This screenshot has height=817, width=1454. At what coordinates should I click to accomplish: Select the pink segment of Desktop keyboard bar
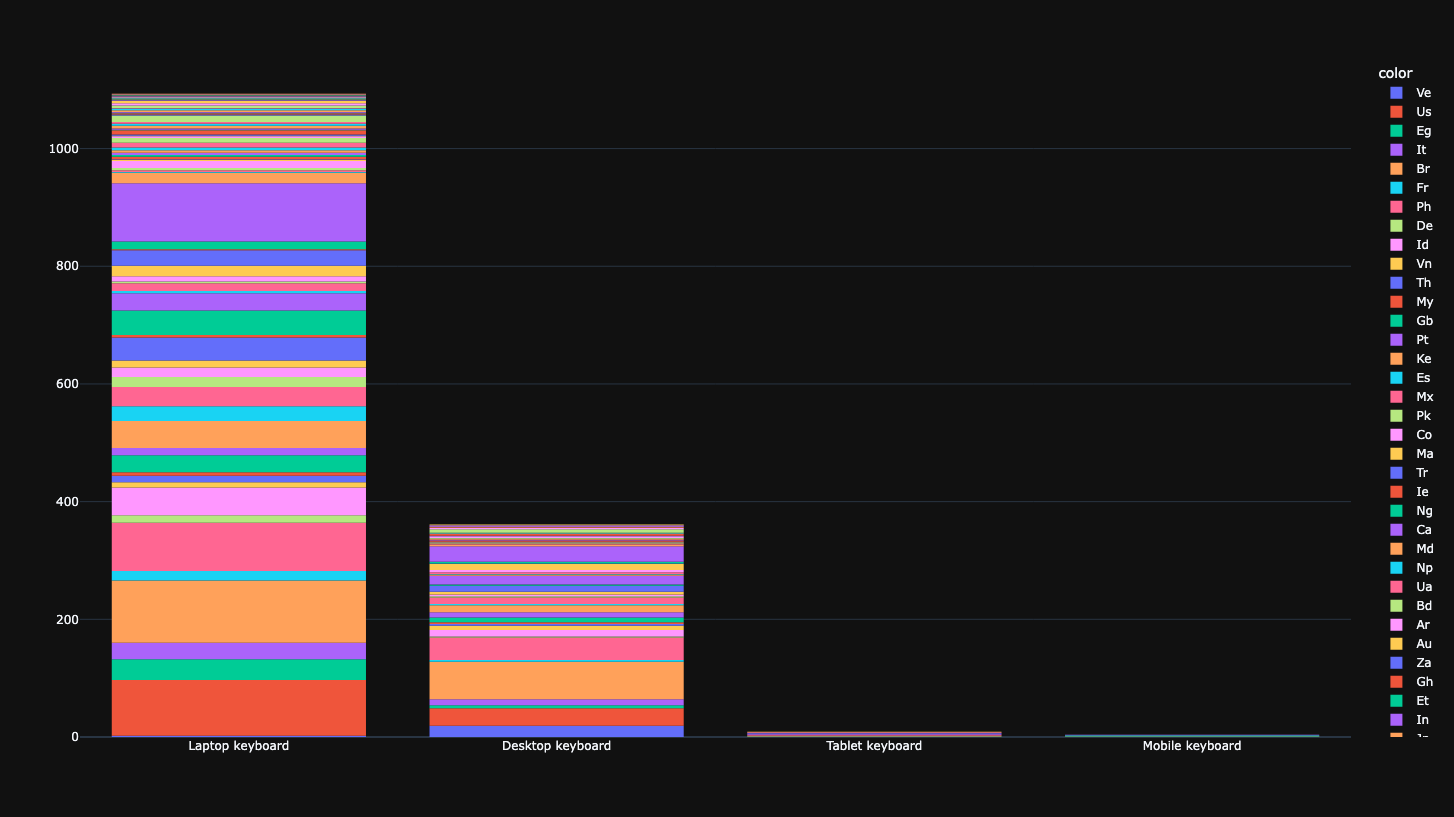point(557,648)
